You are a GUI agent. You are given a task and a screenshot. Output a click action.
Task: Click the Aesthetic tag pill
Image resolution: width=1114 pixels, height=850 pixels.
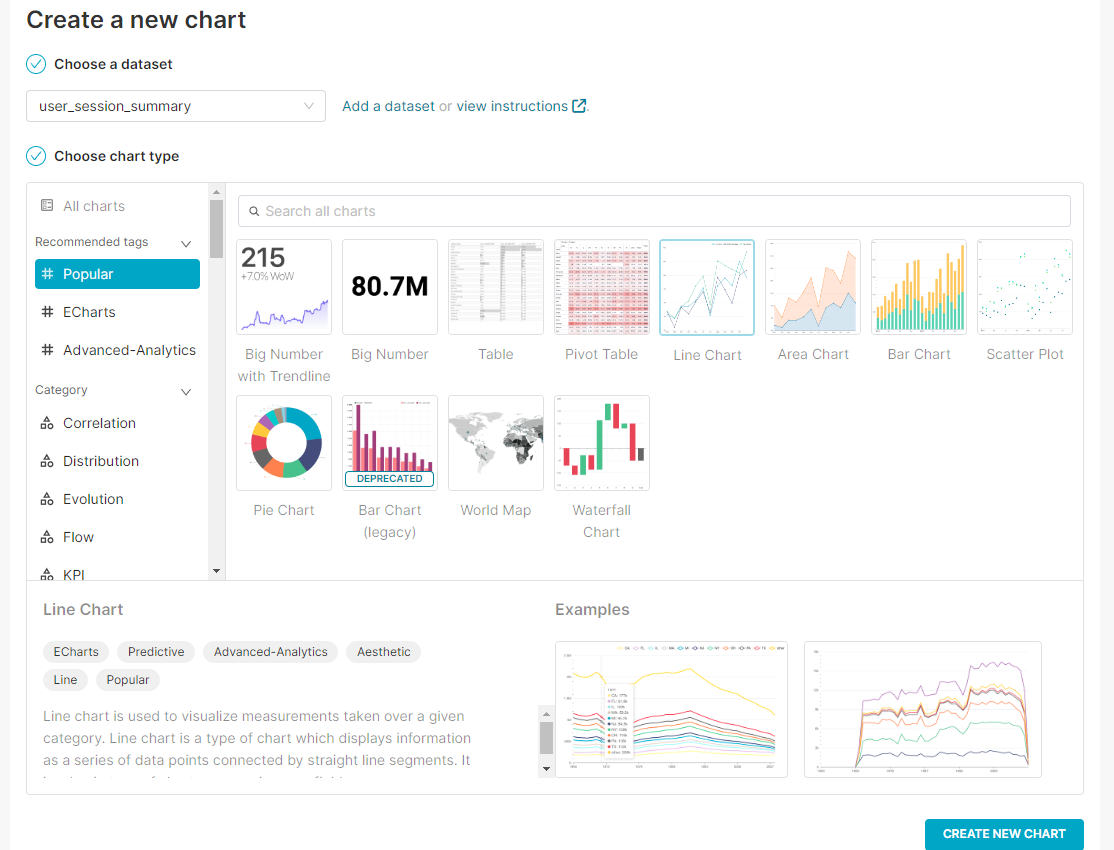384,652
